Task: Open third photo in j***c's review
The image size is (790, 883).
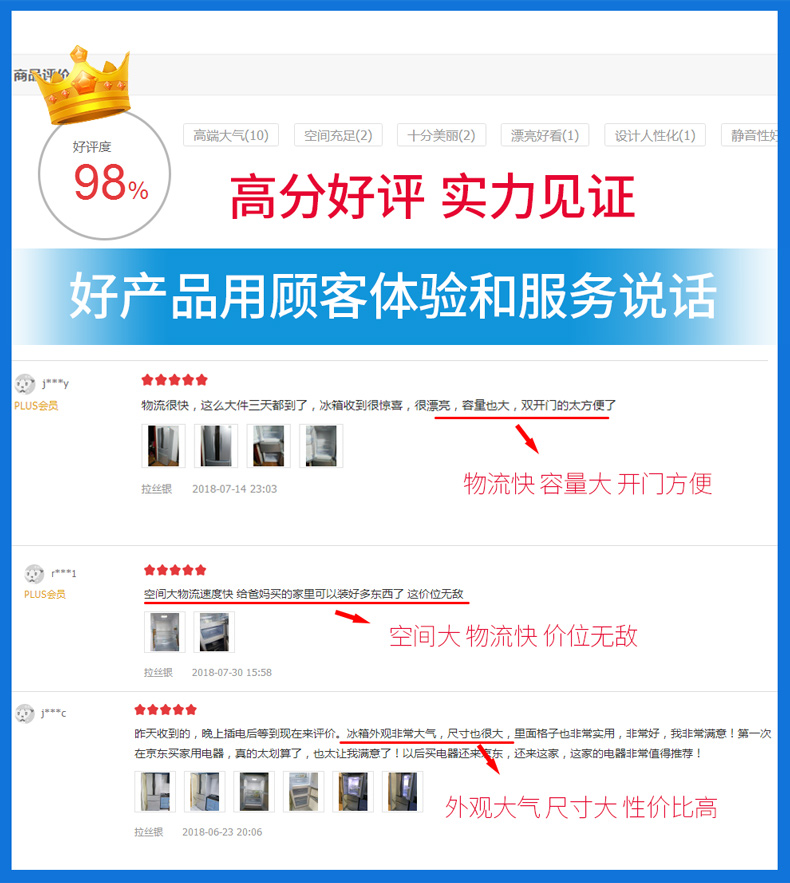Action: (x=254, y=792)
